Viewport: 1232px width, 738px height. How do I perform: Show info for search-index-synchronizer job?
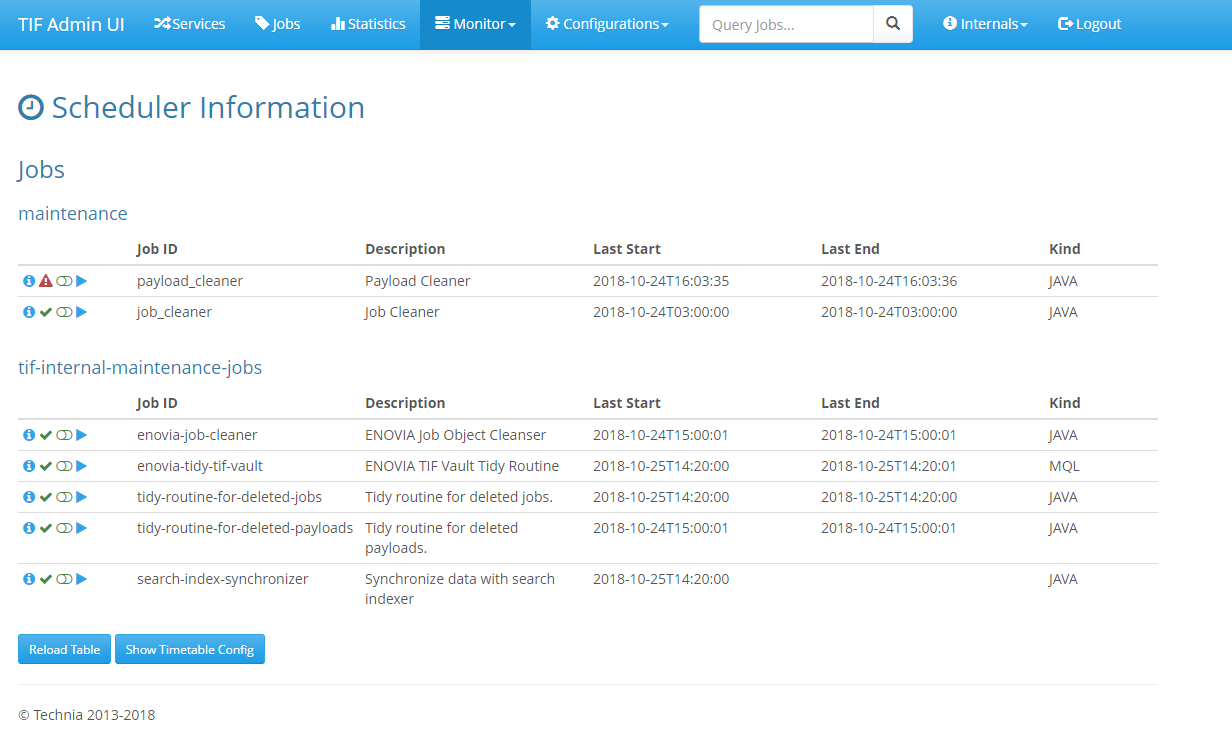tap(29, 579)
